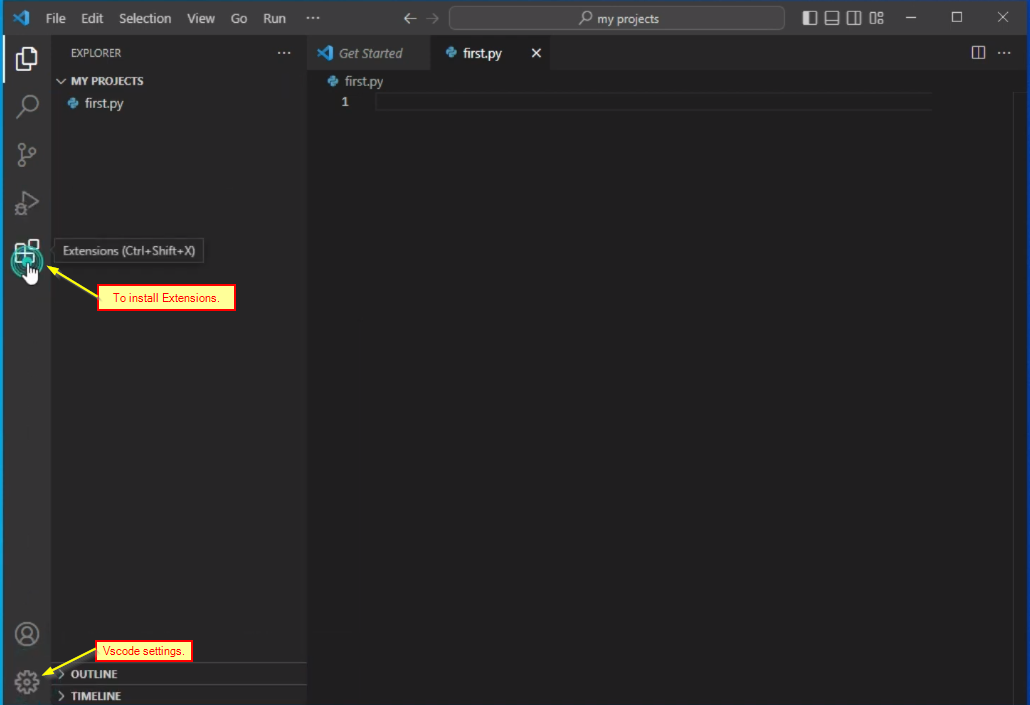Click the navigate back arrow
This screenshot has width=1030, height=705.
(x=409, y=17)
